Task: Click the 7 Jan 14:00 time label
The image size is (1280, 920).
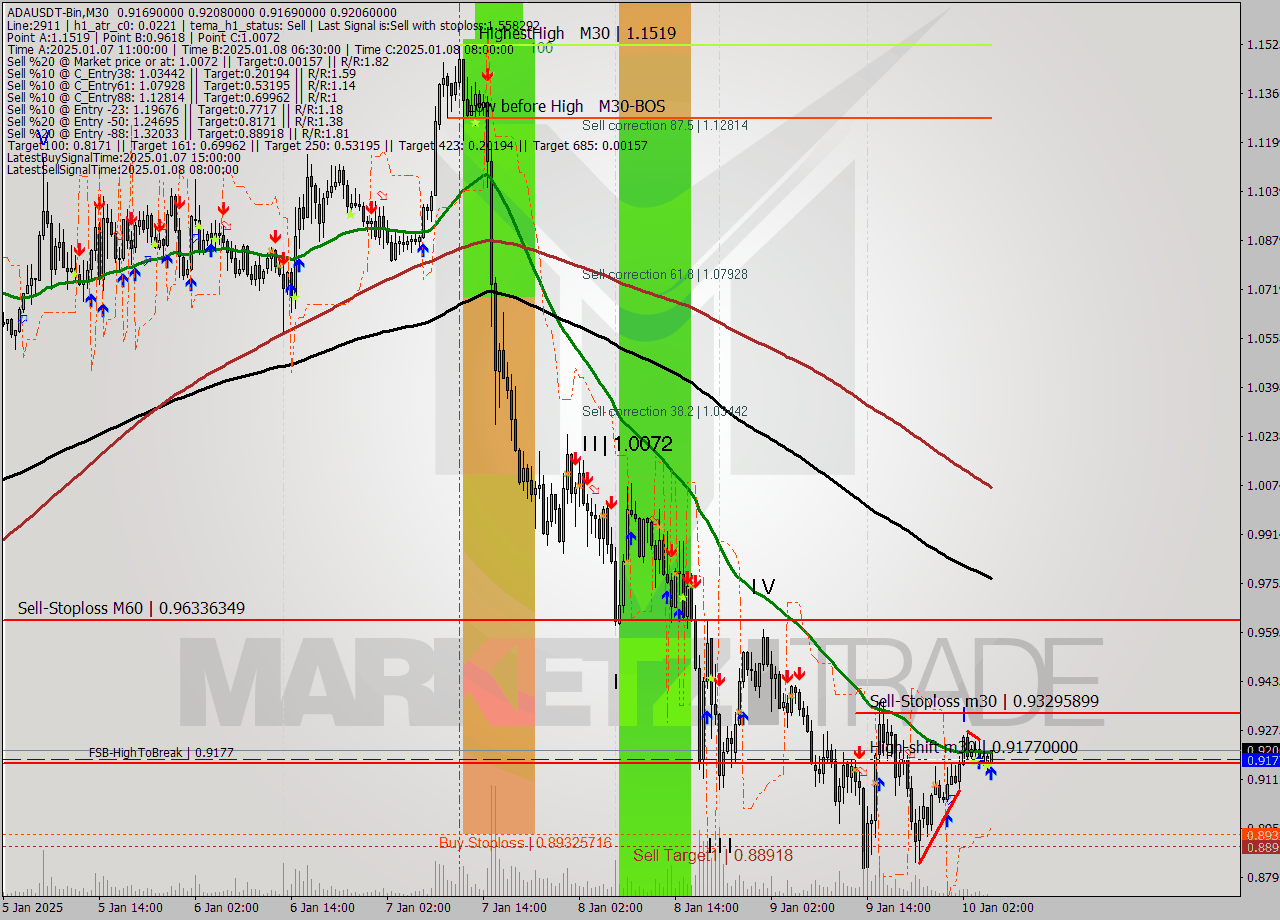Action: tap(513, 908)
